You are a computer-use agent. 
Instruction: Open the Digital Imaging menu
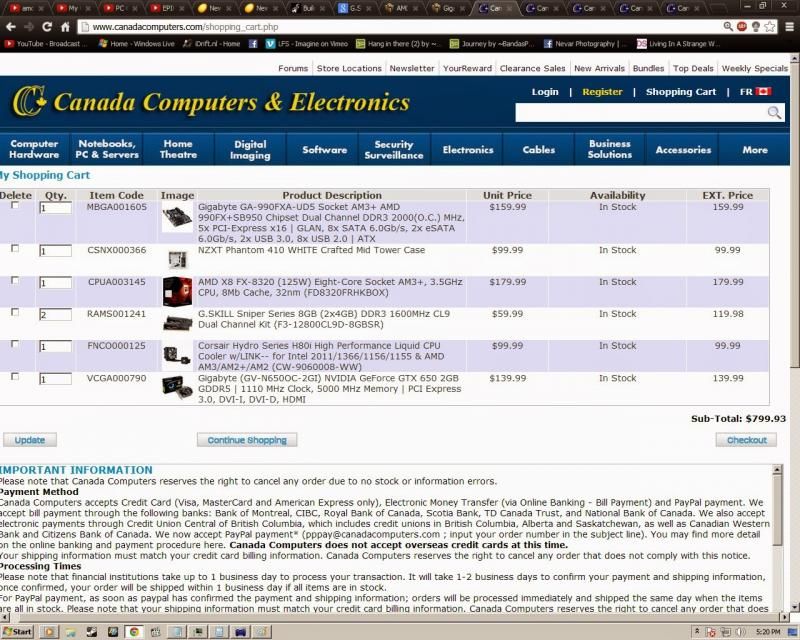250,149
